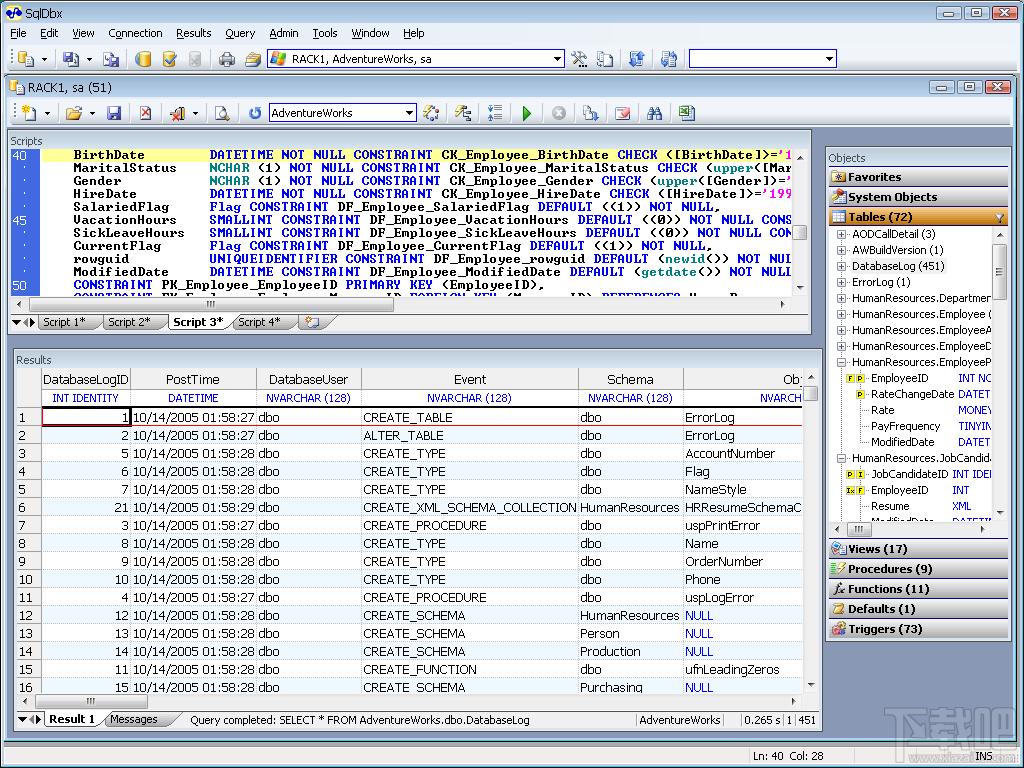Click the lightning bolt tree icon

pyautogui.click(x=463, y=113)
